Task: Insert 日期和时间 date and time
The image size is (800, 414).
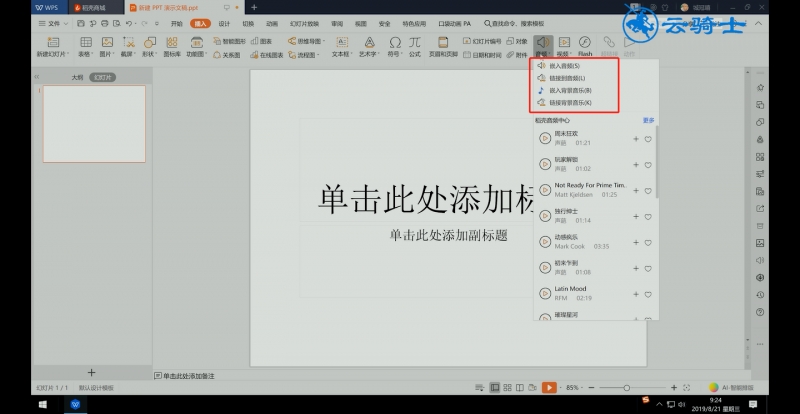Action: tap(482, 55)
